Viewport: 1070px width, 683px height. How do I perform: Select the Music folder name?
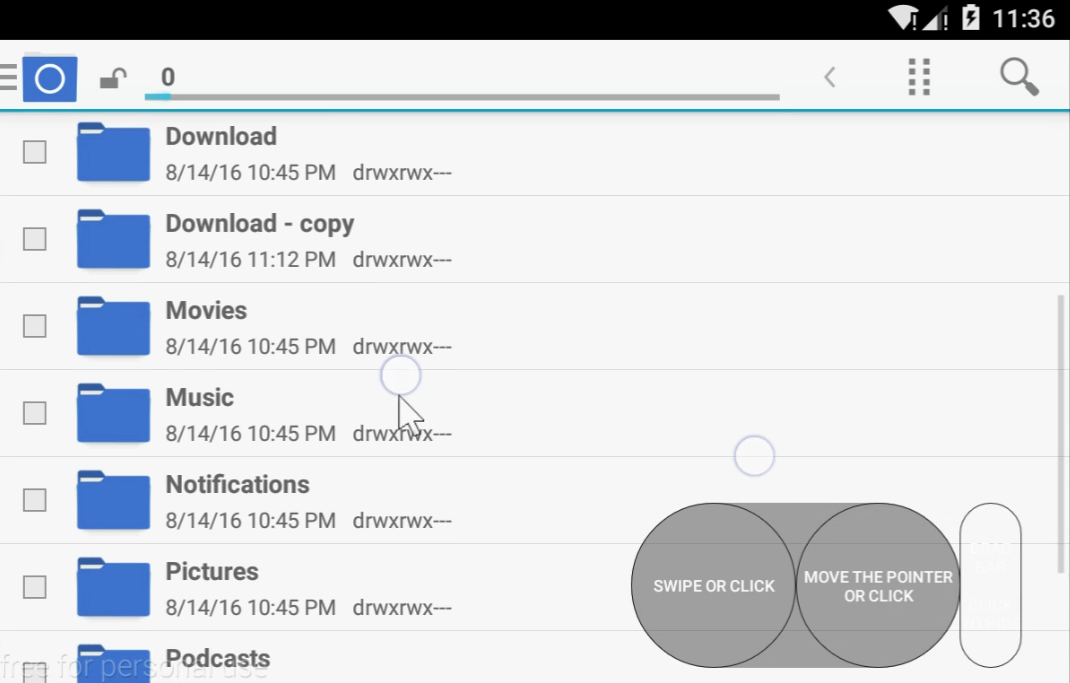(200, 397)
